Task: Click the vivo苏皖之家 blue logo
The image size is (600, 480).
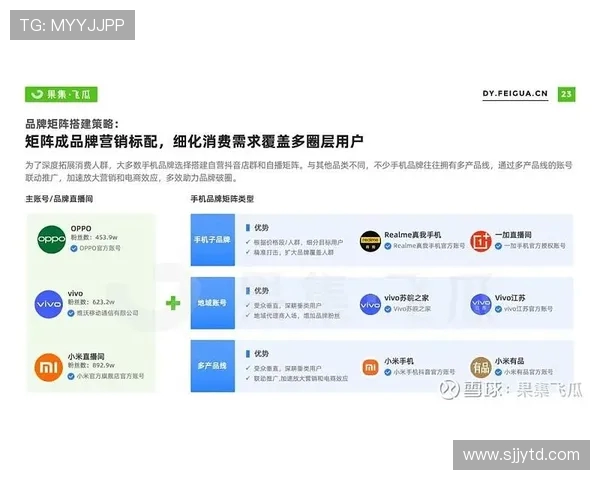Action: (x=370, y=304)
